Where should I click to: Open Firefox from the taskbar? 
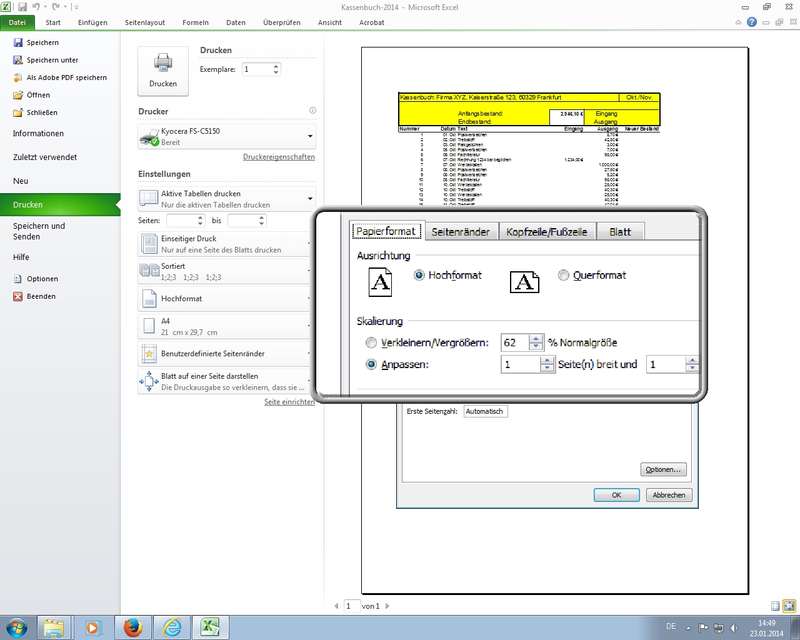131,627
